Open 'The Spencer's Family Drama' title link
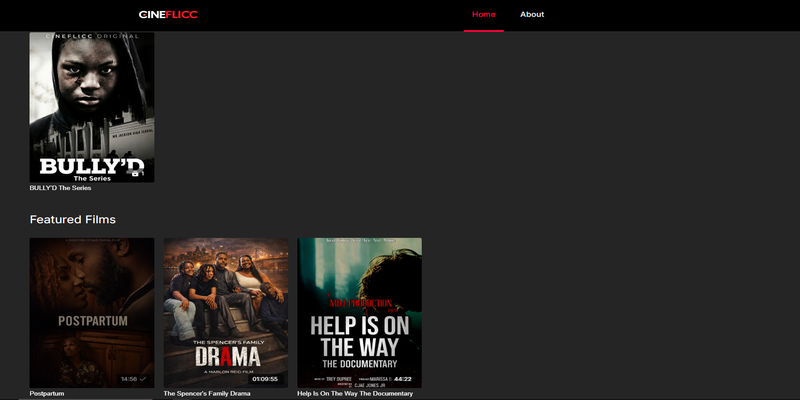 207,394
